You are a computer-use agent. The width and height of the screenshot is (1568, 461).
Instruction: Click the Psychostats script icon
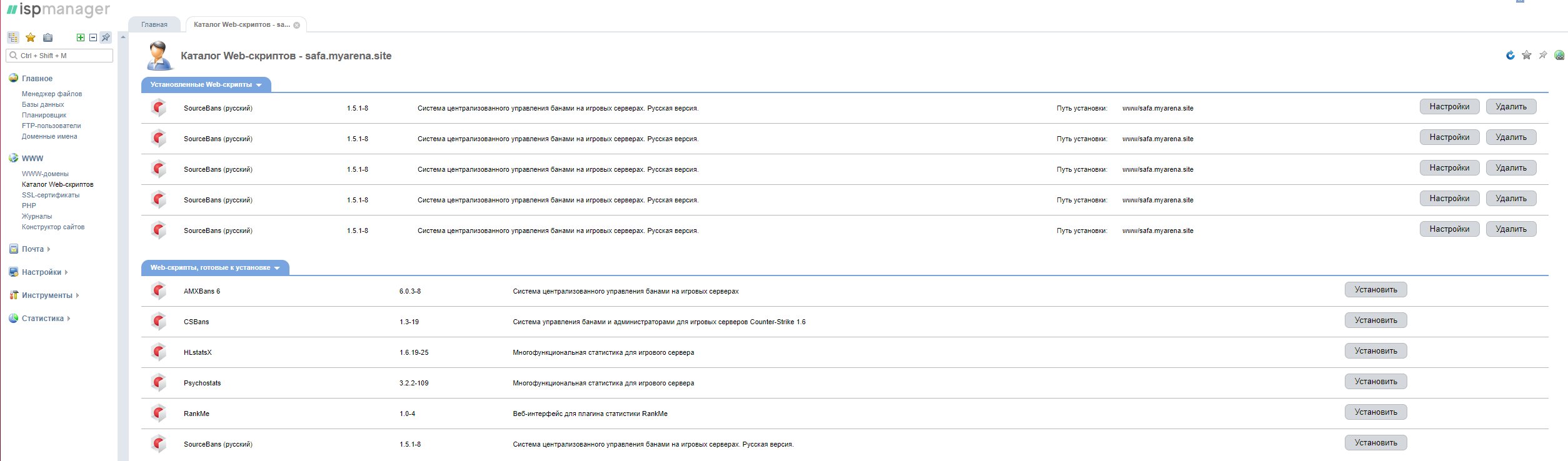point(159,383)
